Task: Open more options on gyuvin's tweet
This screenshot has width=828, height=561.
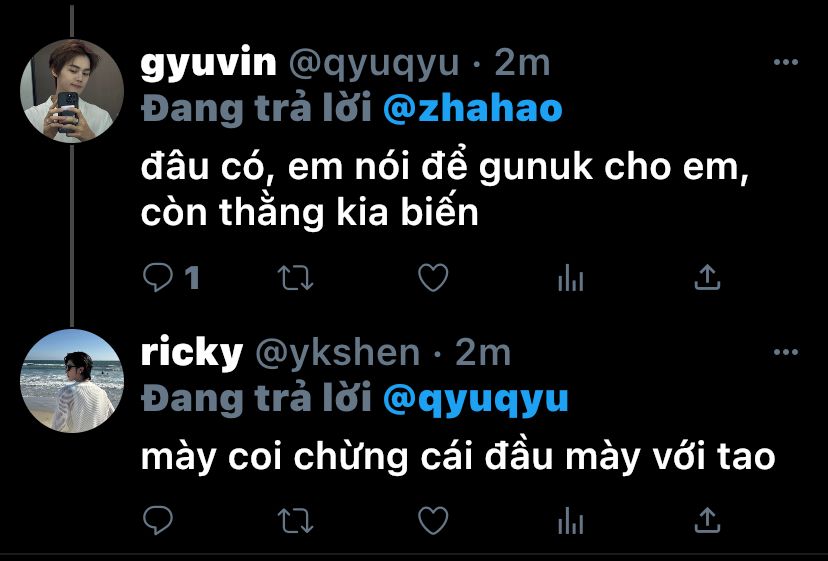Action: click(x=785, y=62)
